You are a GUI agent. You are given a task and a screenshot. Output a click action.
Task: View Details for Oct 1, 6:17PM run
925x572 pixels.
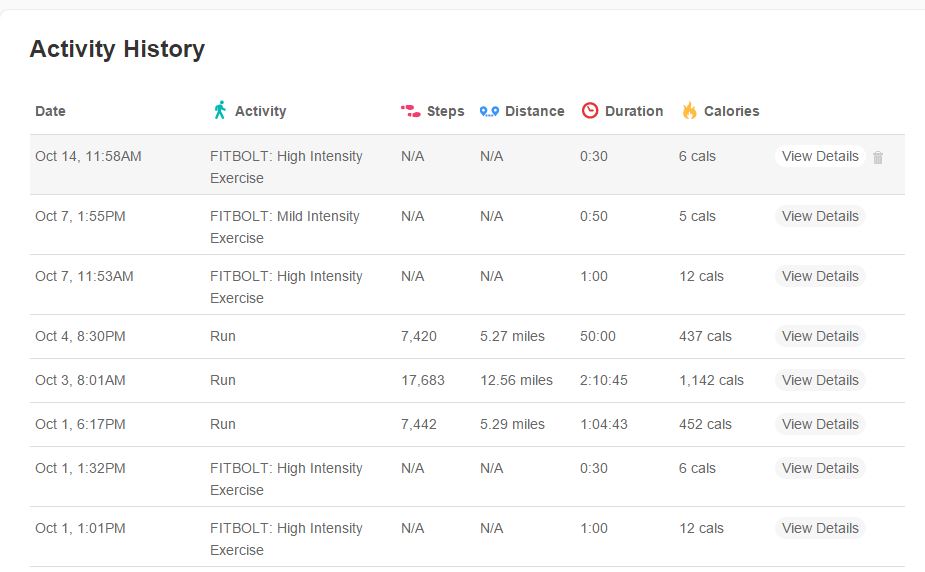(x=820, y=425)
